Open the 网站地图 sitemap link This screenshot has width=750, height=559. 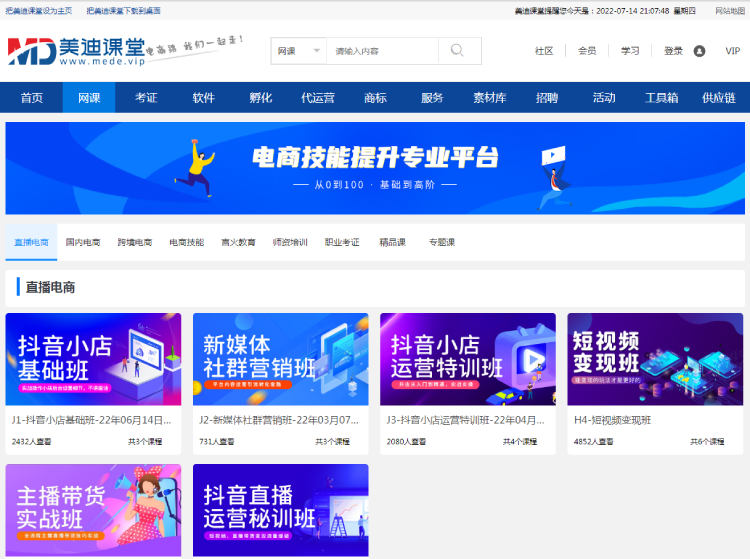(x=730, y=11)
